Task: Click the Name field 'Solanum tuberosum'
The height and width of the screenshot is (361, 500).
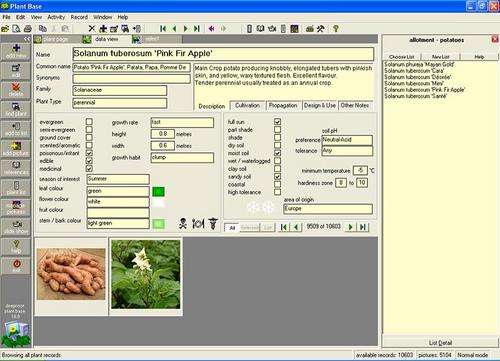Action: pyautogui.click(x=223, y=54)
